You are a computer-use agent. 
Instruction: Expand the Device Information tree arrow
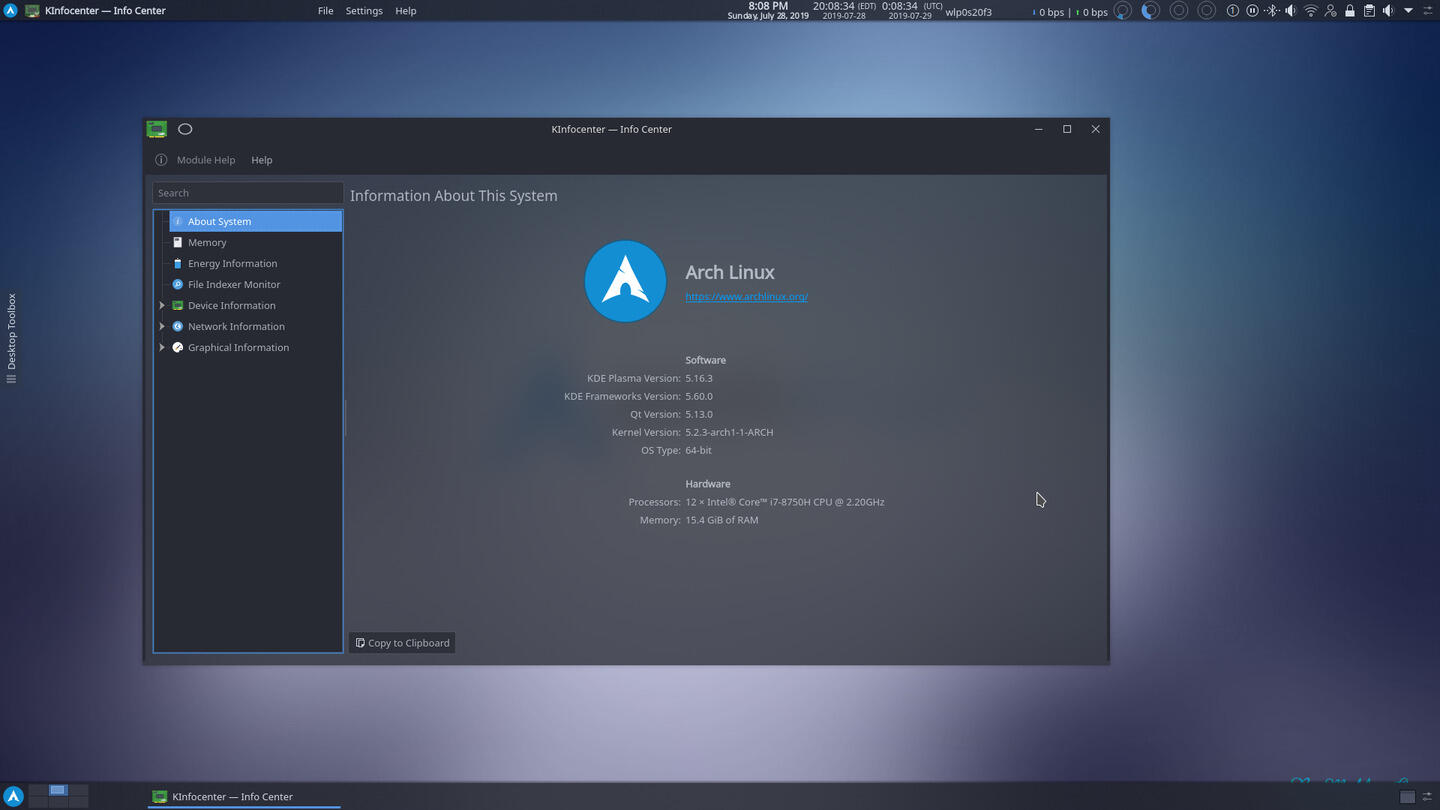162,305
